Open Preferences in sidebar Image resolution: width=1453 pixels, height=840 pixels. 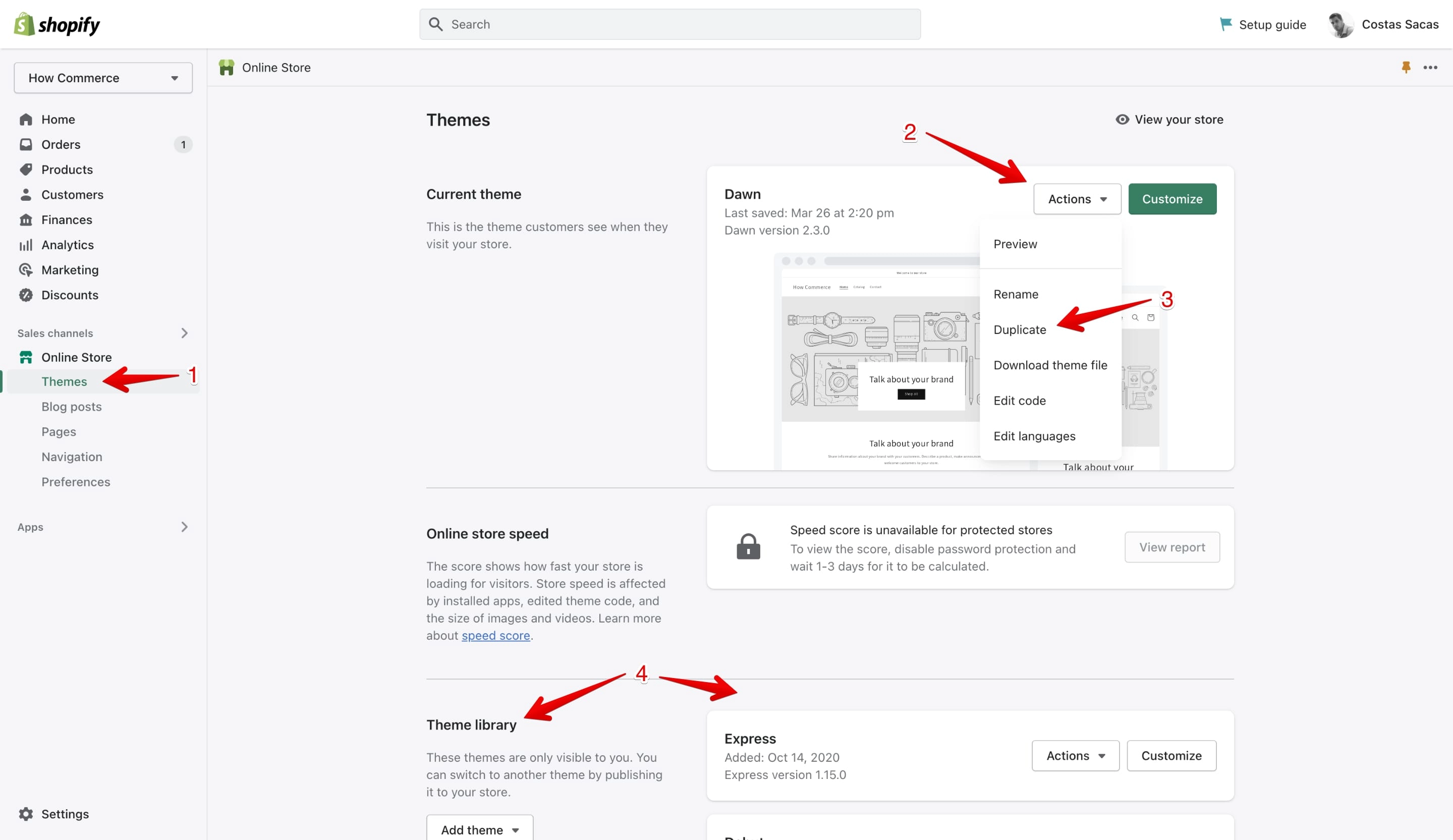76,482
